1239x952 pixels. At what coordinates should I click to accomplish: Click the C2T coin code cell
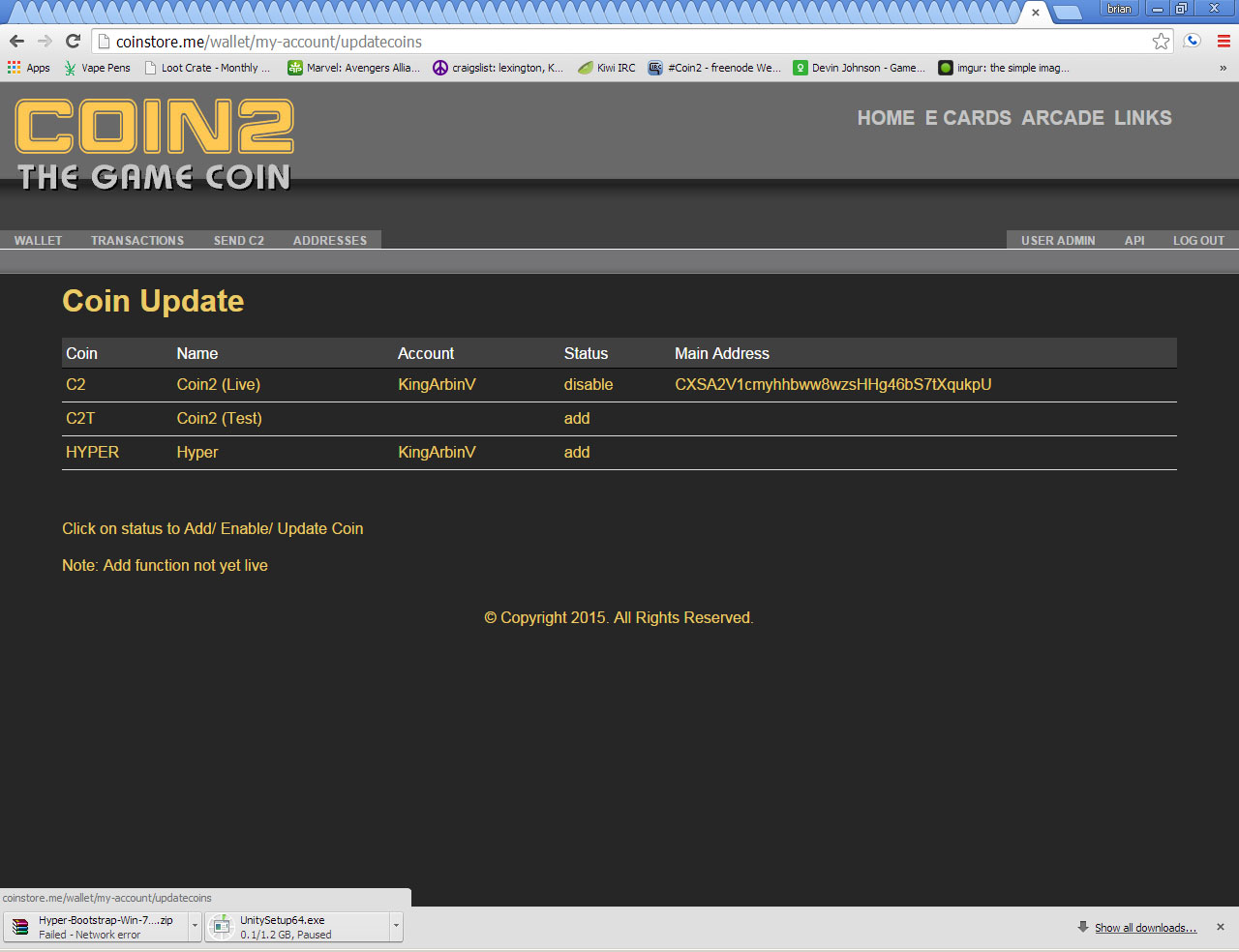[80, 418]
